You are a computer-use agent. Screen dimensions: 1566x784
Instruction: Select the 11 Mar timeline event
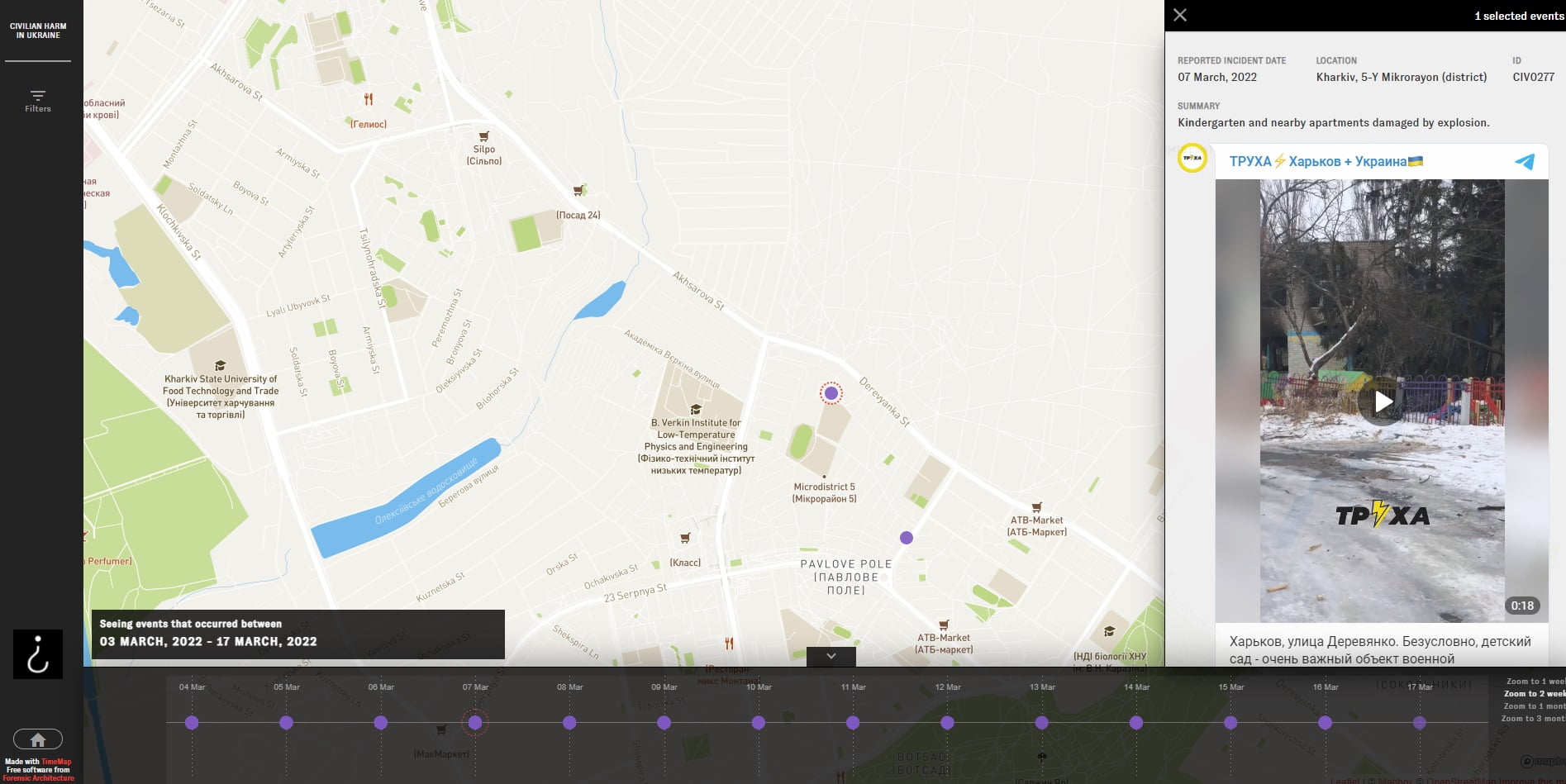pos(853,723)
